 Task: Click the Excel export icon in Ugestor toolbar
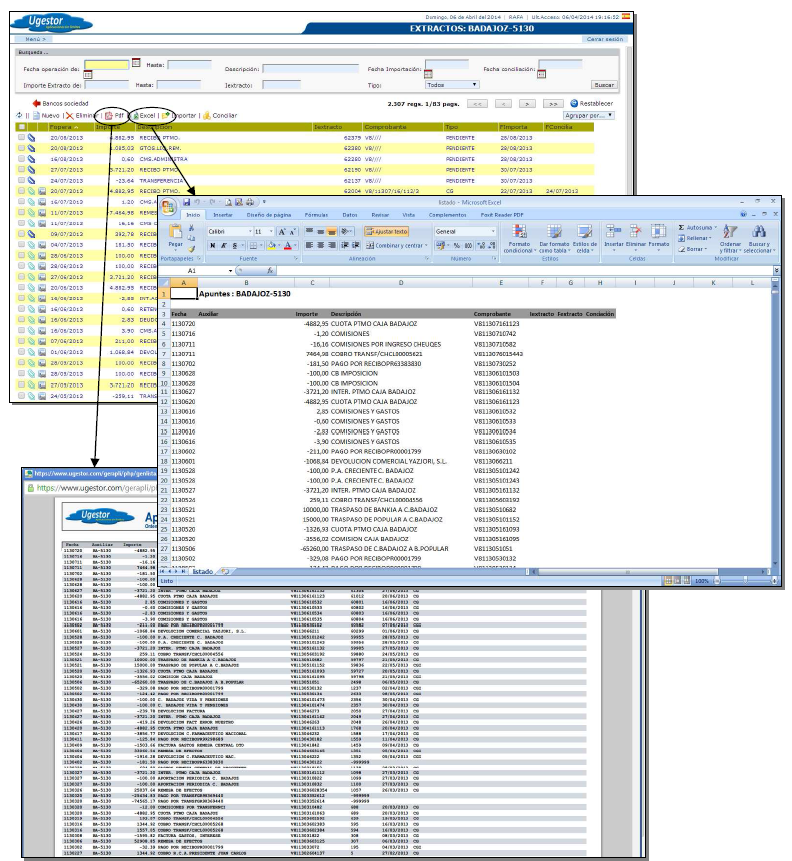(x=135, y=116)
